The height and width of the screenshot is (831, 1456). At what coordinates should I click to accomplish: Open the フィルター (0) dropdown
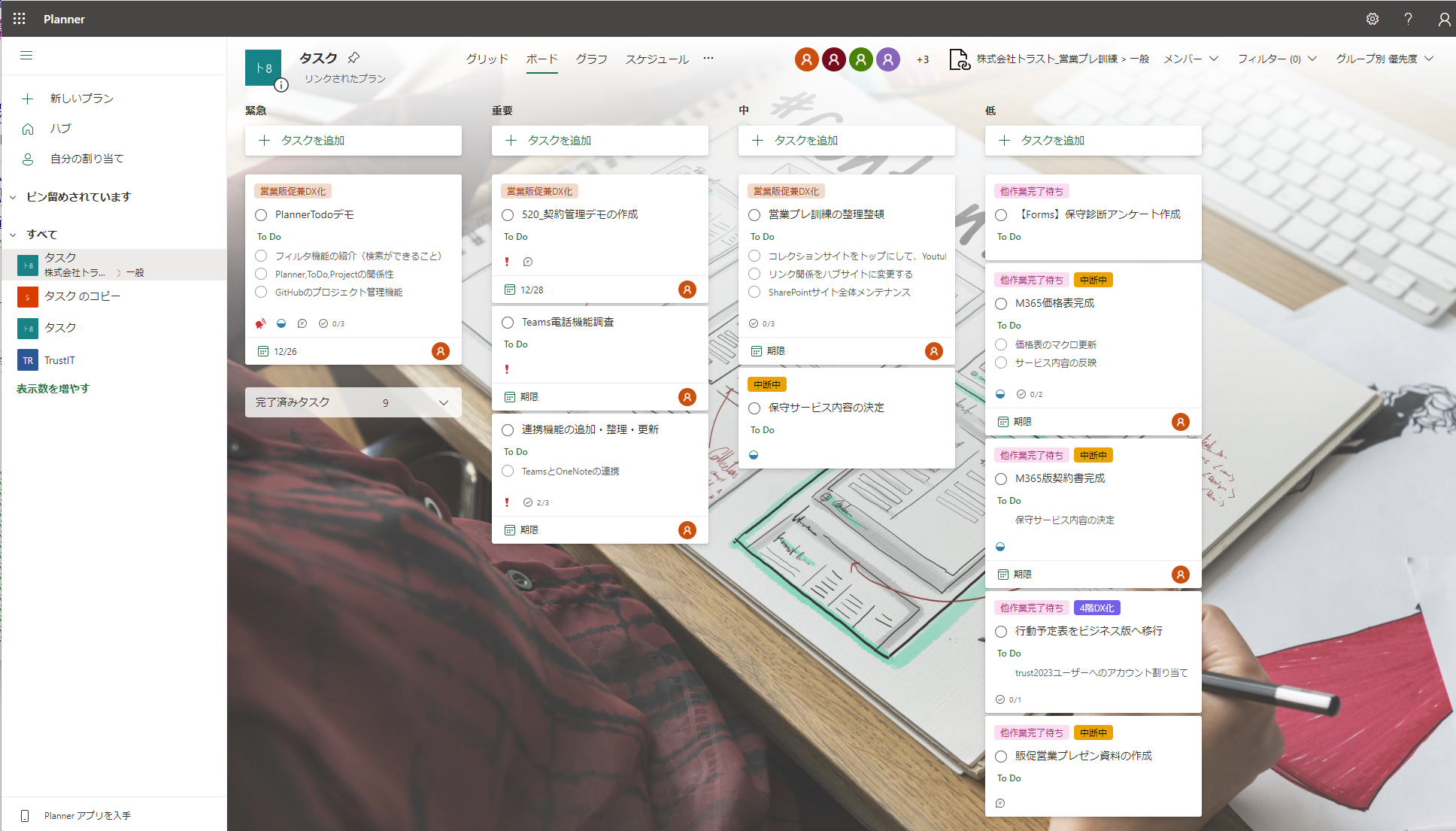click(x=1277, y=59)
